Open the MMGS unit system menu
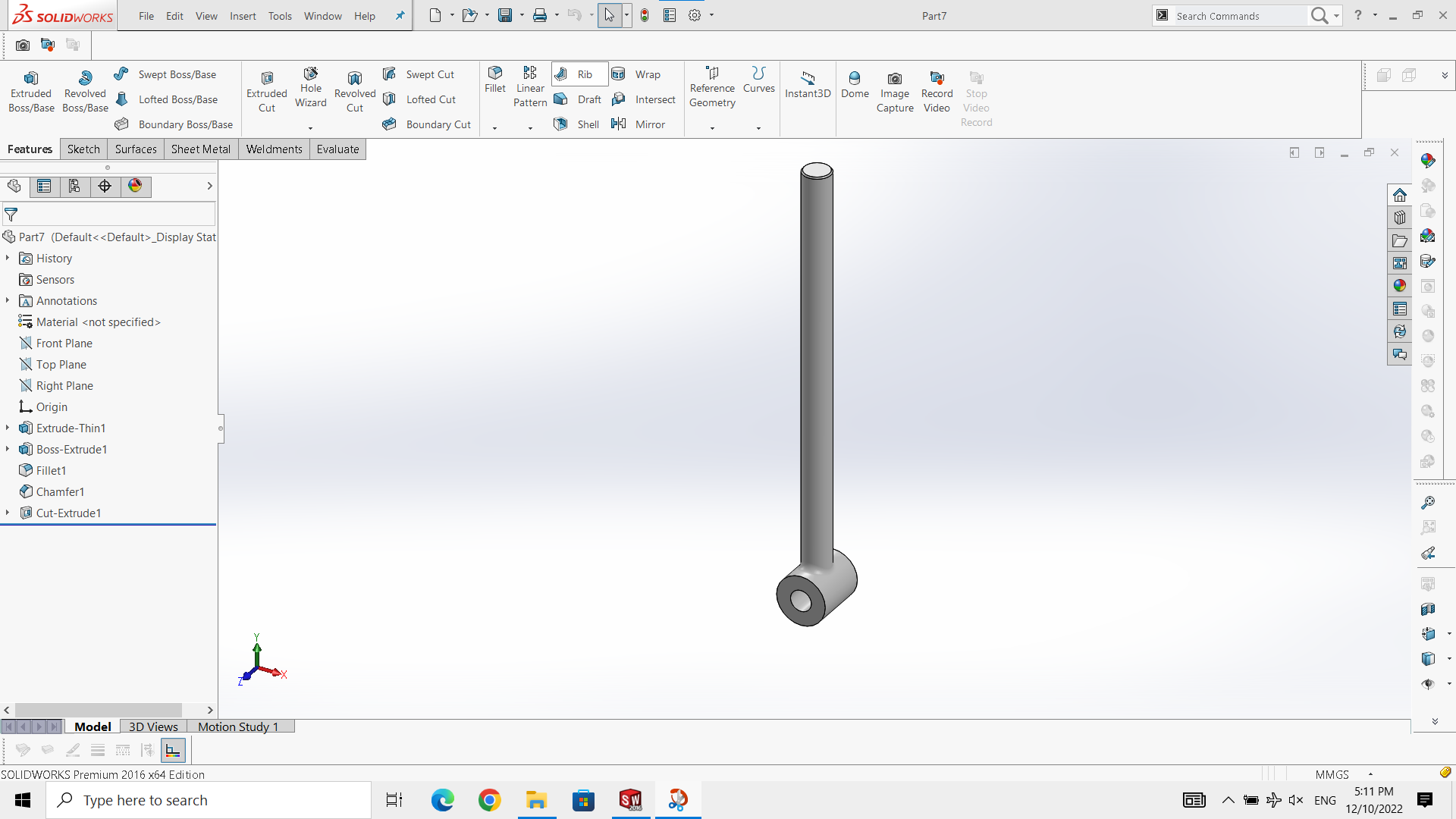The image size is (1456, 819). coord(1343,774)
